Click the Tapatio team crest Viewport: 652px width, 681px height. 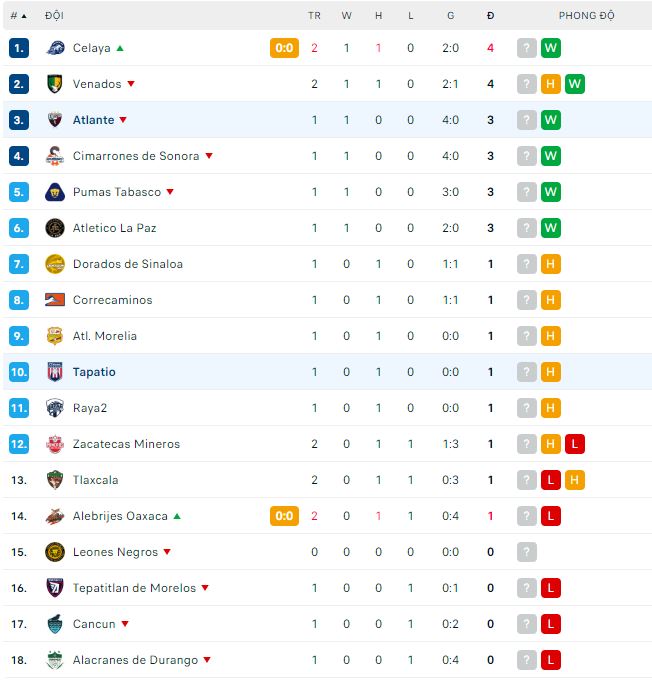(55, 372)
